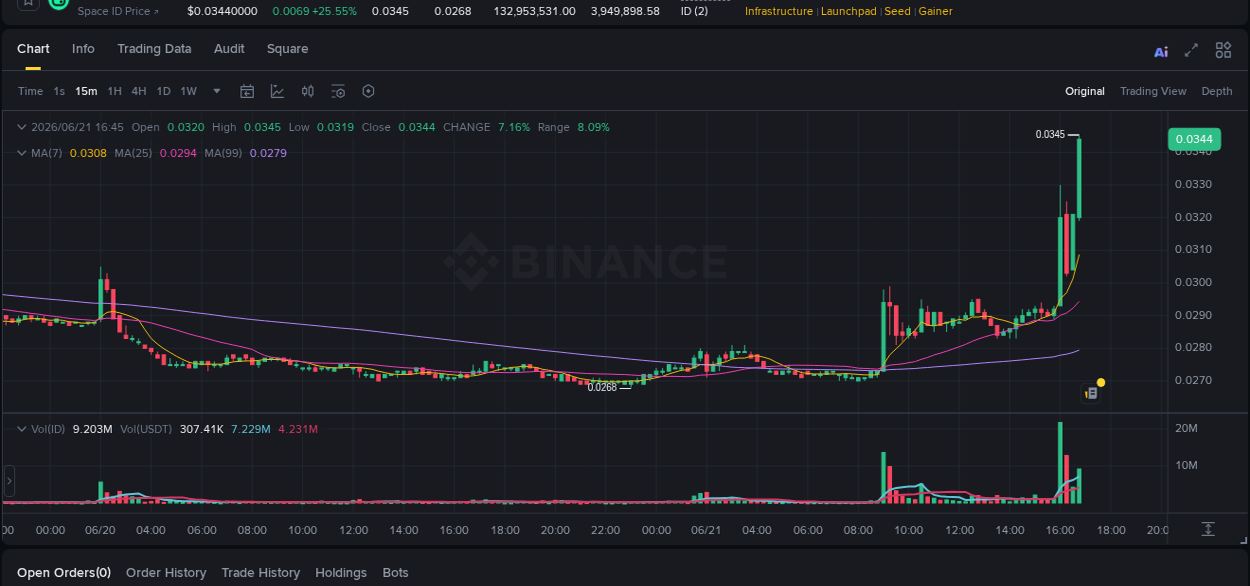The image size is (1250, 586).
Task: Collapse the MA indicator legend chevron
Action: coord(22,153)
